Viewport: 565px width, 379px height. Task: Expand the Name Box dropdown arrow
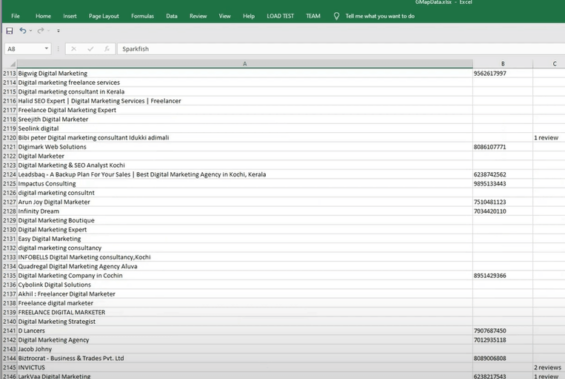pyautogui.click(x=46, y=49)
